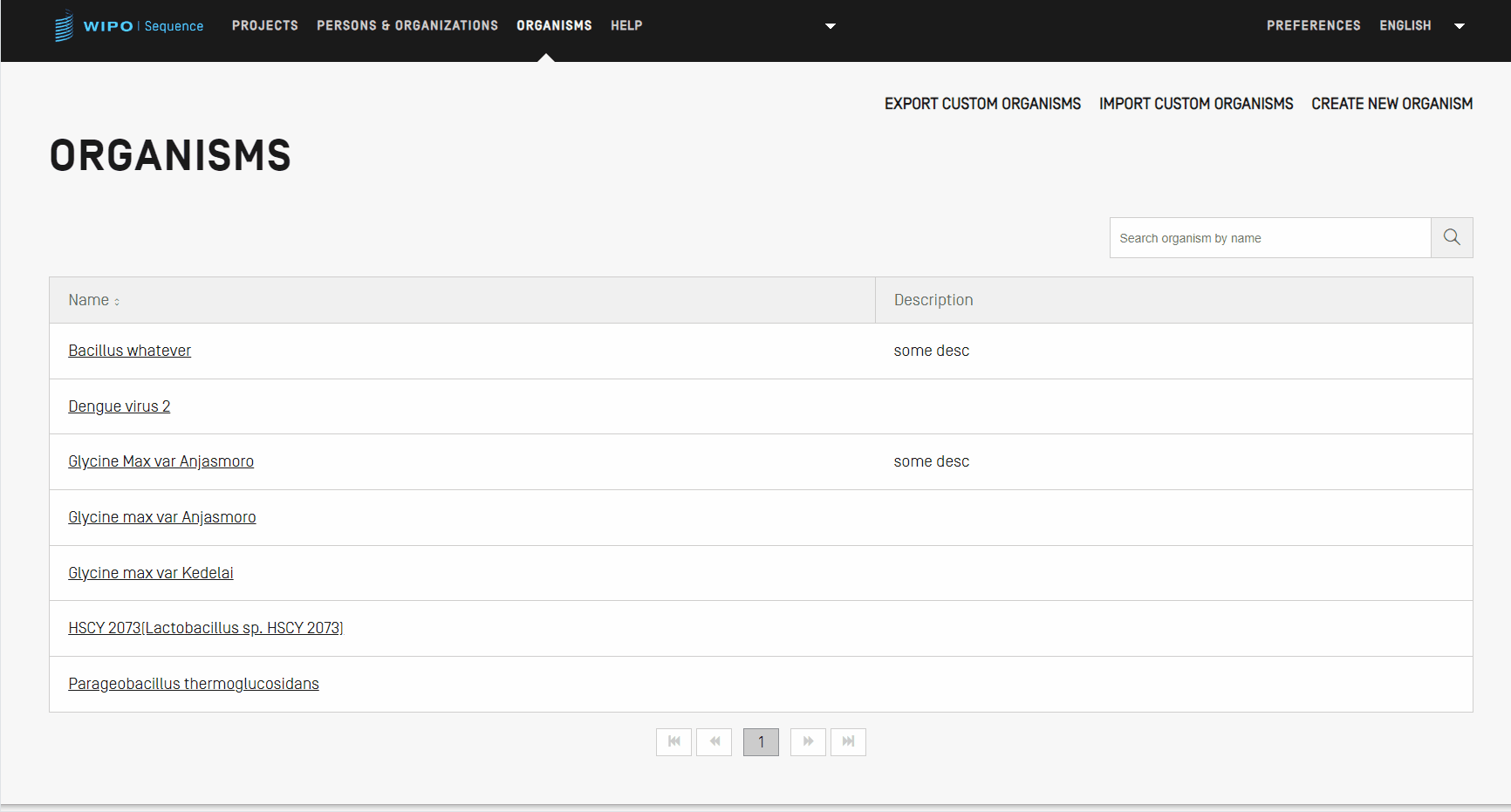The image size is (1511, 812).
Task: Open the Help menu
Action: 626,26
